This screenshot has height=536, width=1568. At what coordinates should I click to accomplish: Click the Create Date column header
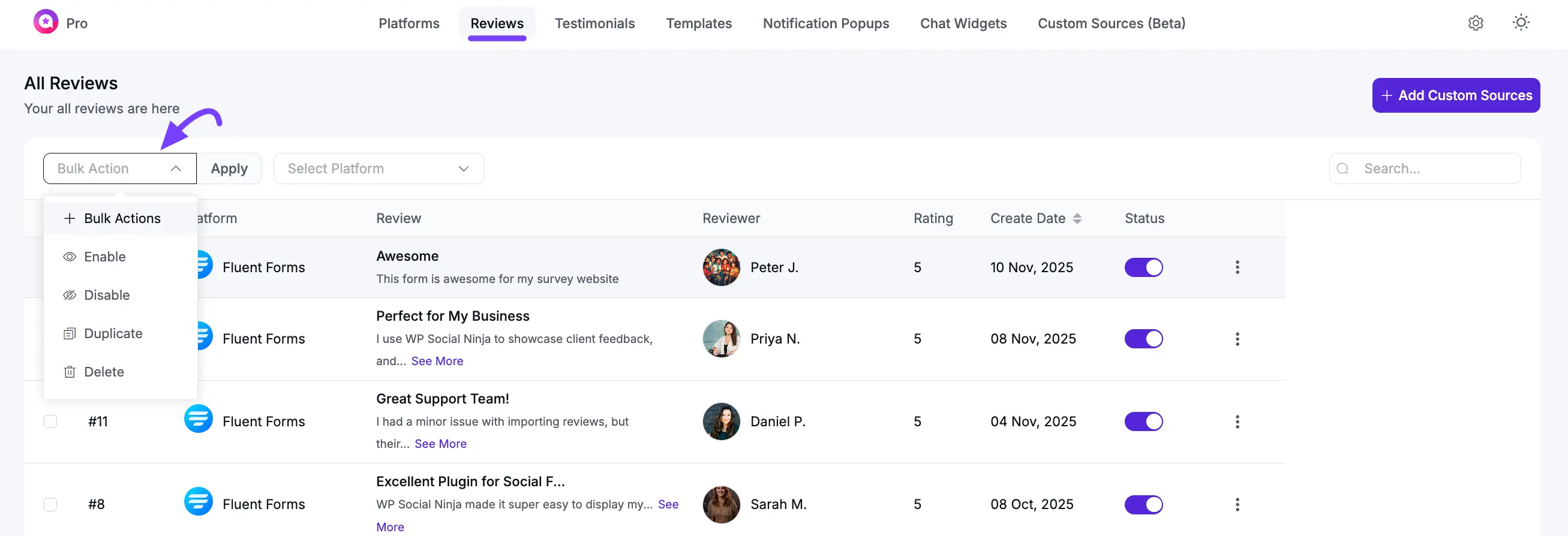[x=1028, y=218]
